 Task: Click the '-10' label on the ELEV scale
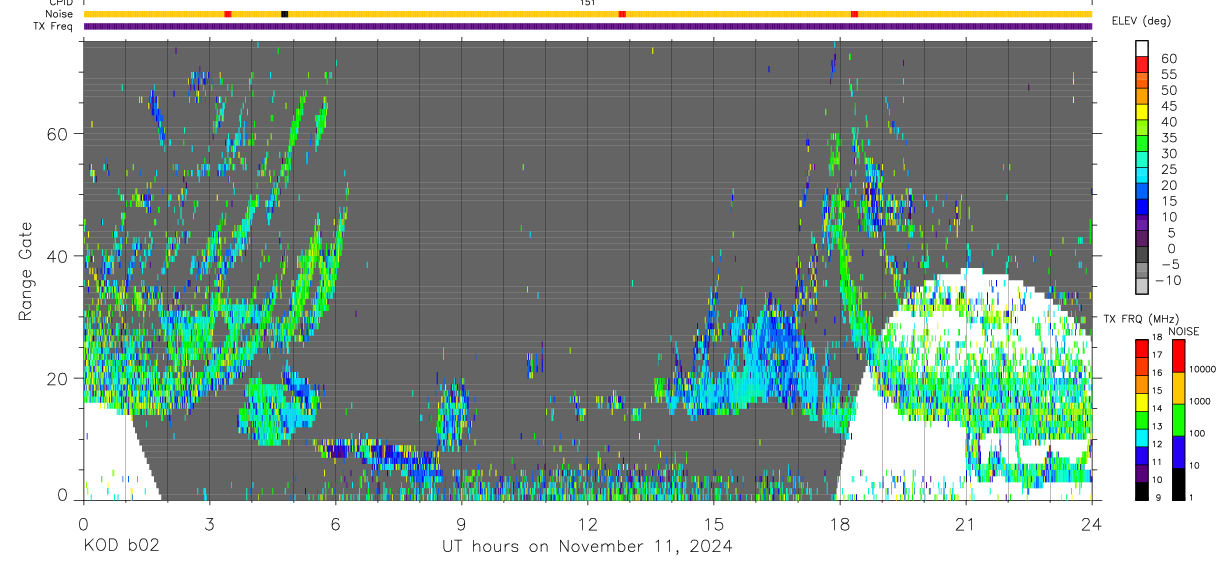point(1167,280)
